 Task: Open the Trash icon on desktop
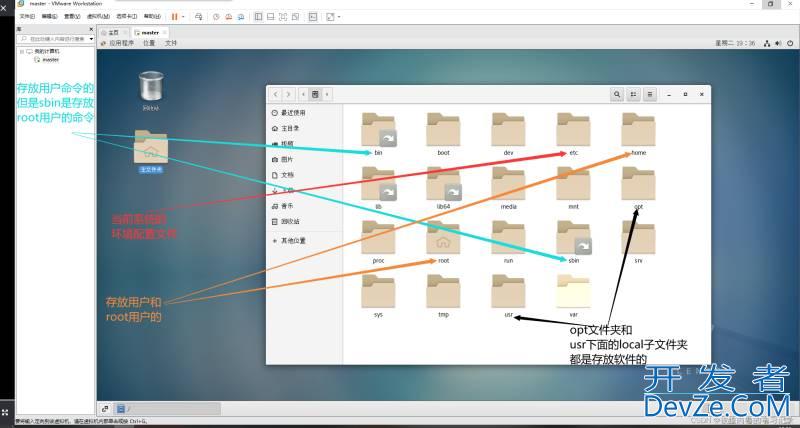(x=151, y=88)
